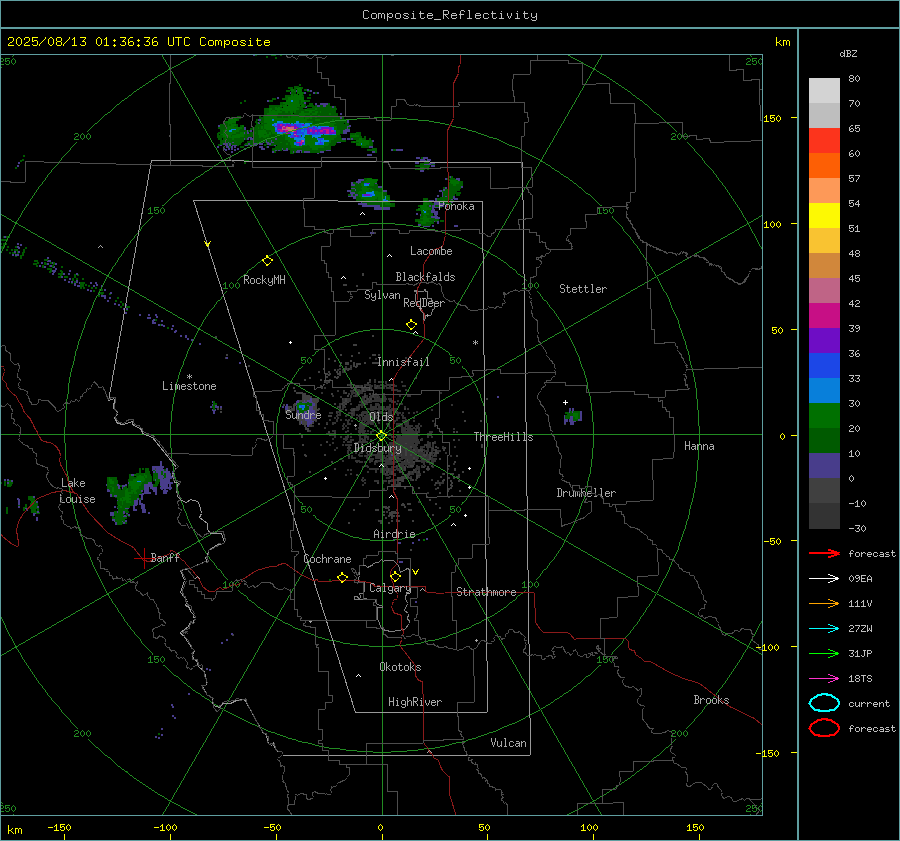
Task: Click the Okotoks town label
Action: [400, 667]
